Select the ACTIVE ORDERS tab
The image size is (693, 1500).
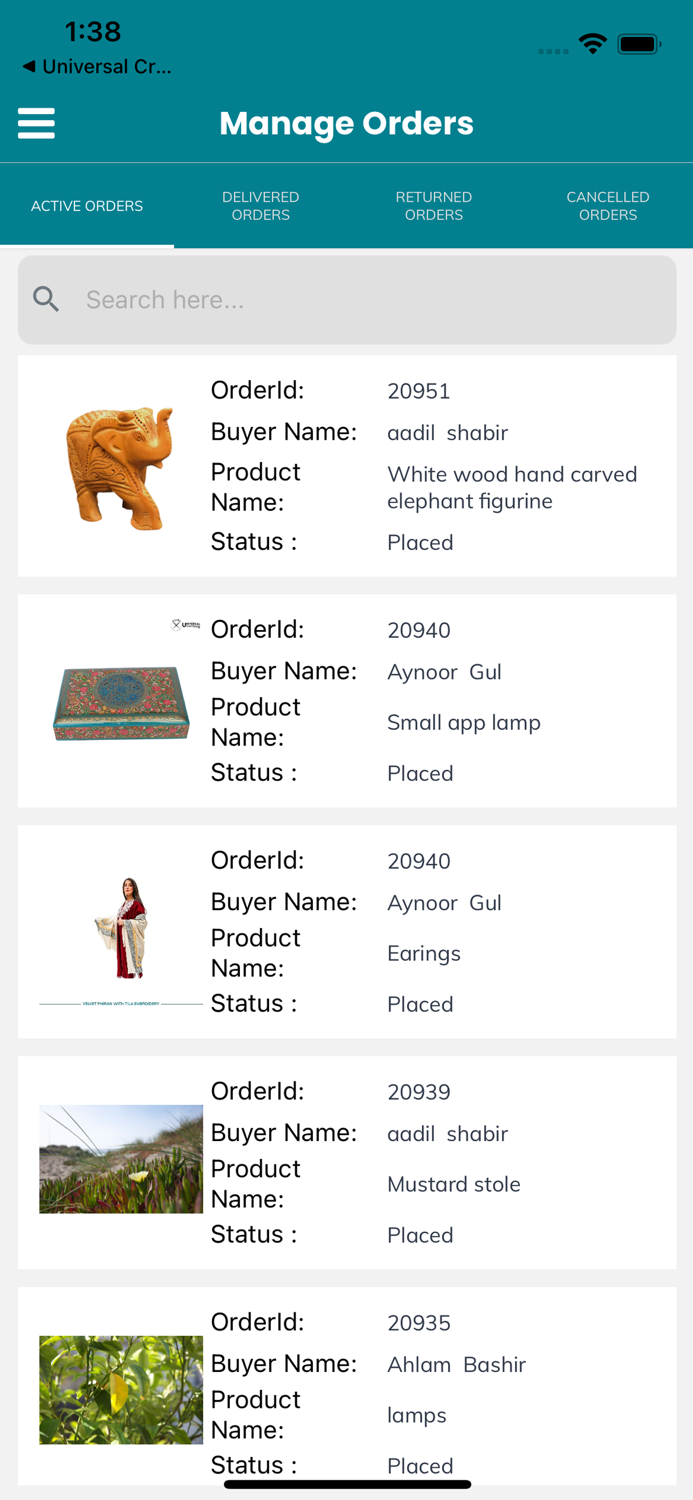pyautogui.click(x=87, y=205)
